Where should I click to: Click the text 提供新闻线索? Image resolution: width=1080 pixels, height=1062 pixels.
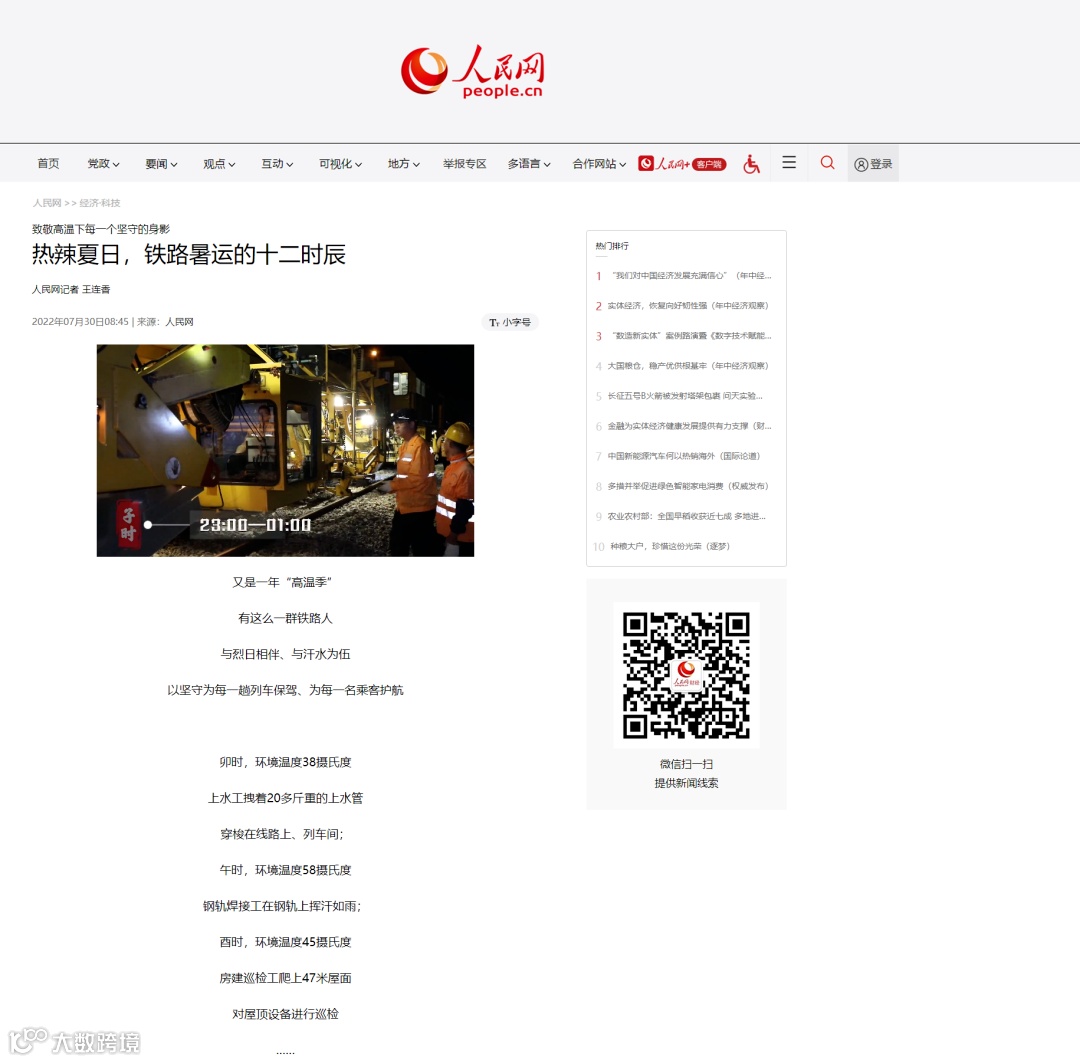point(686,783)
